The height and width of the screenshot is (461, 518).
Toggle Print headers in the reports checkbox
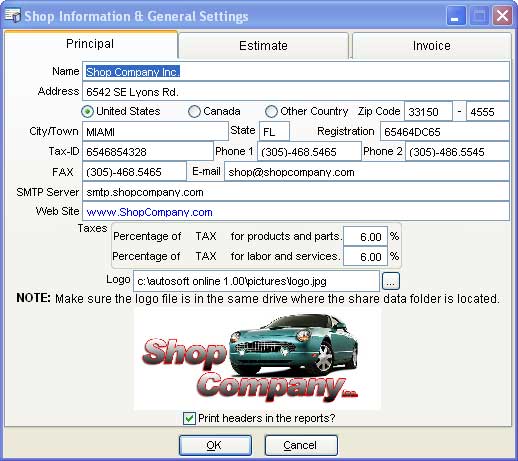click(x=189, y=418)
